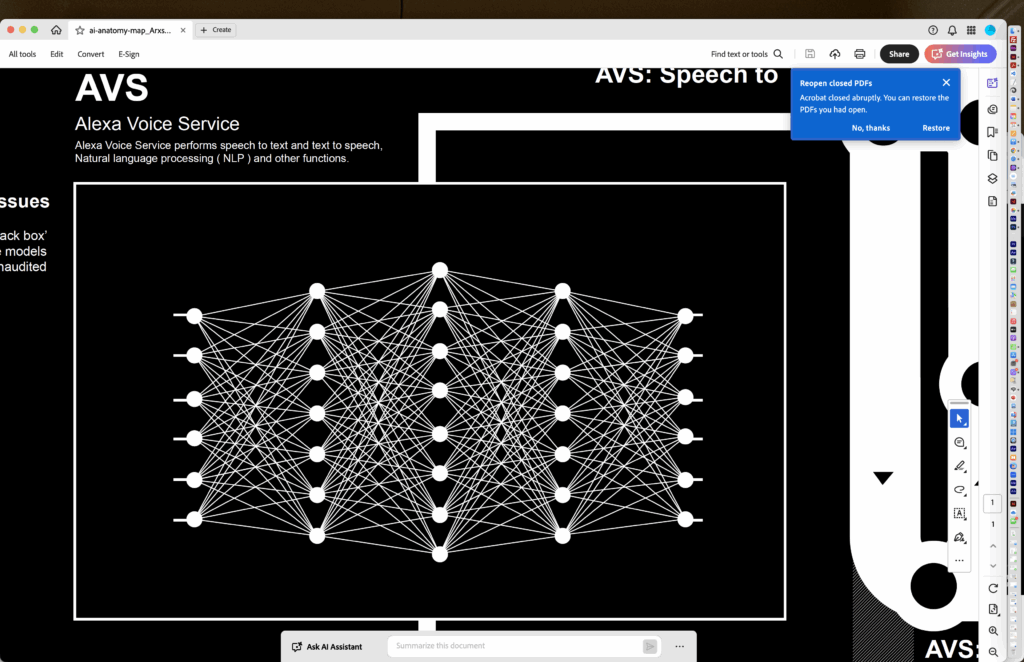Click the Get Insights button

pyautogui.click(x=960, y=54)
